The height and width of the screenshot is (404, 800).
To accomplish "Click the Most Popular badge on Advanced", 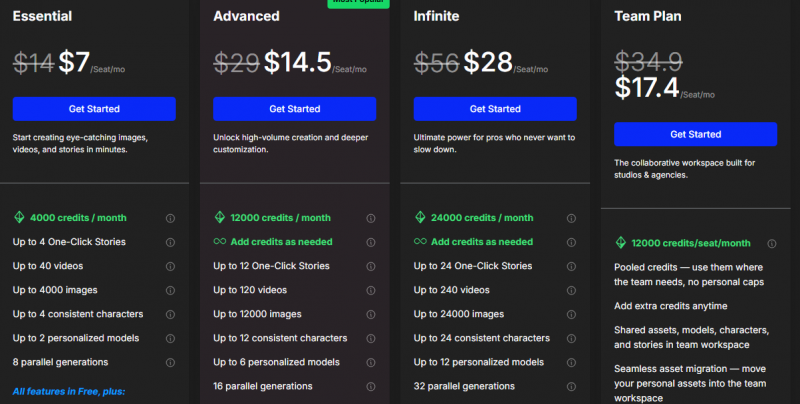I will (359, 4).
